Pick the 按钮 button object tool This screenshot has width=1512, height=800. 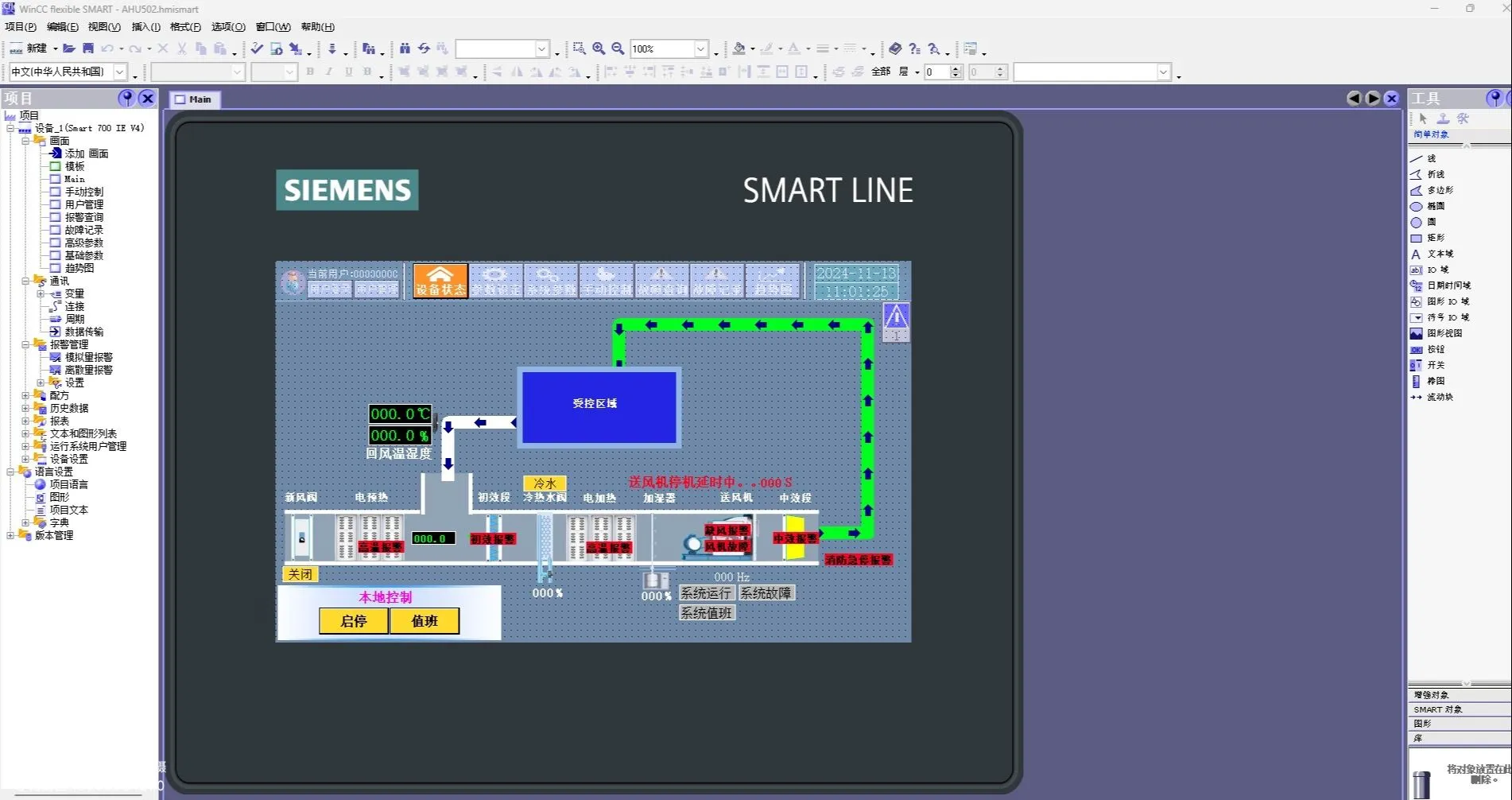click(x=1435, y=349)
